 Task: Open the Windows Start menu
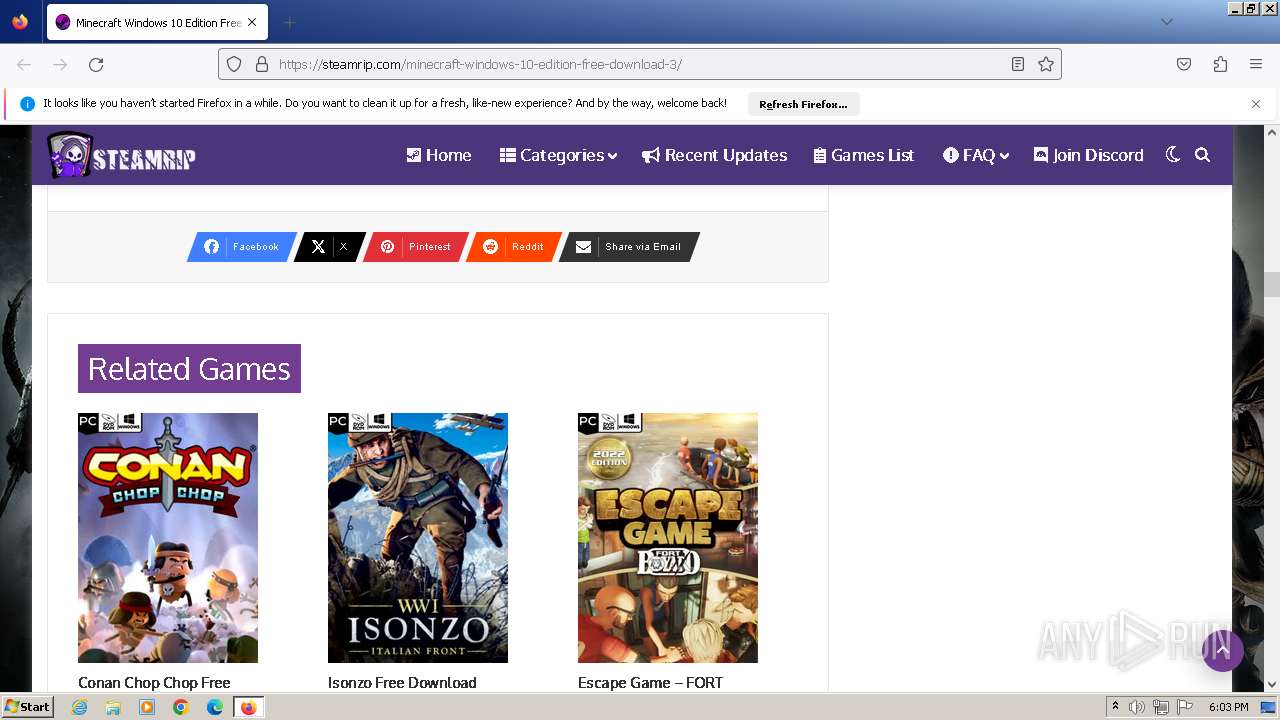[27, 707]
